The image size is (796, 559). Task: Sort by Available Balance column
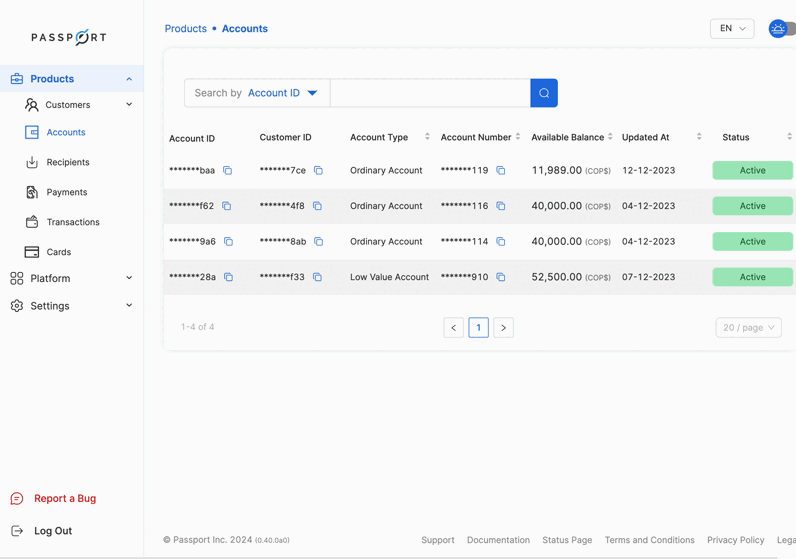tap(610, 137)
